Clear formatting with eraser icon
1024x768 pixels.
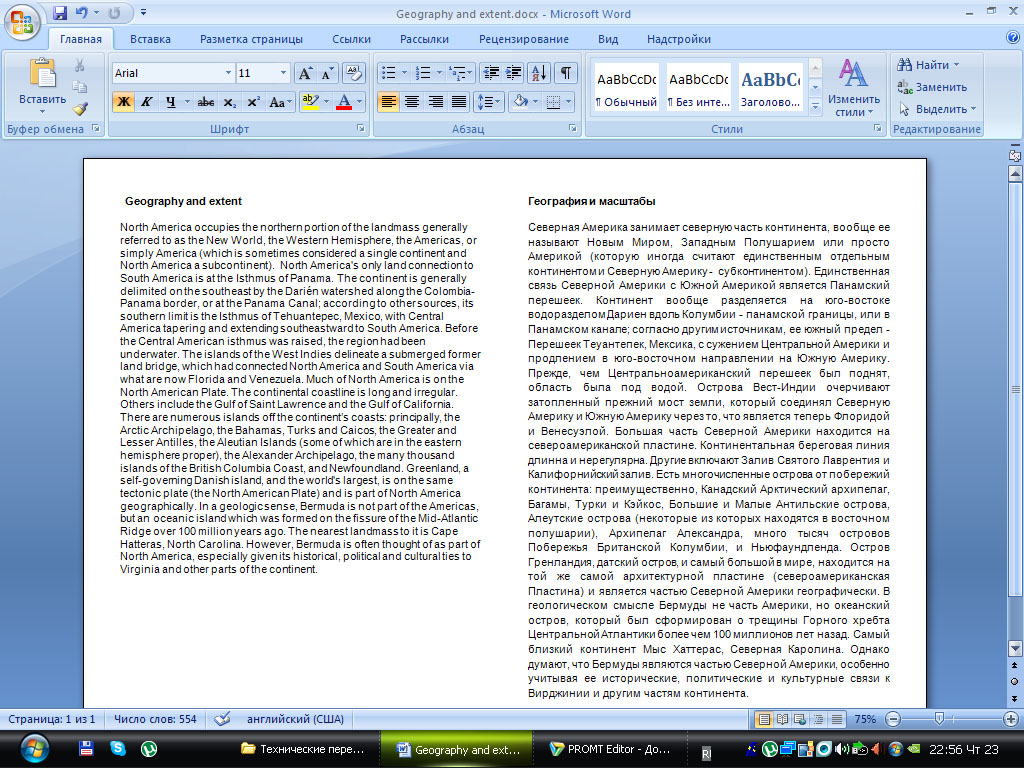[x=353, y=73]
